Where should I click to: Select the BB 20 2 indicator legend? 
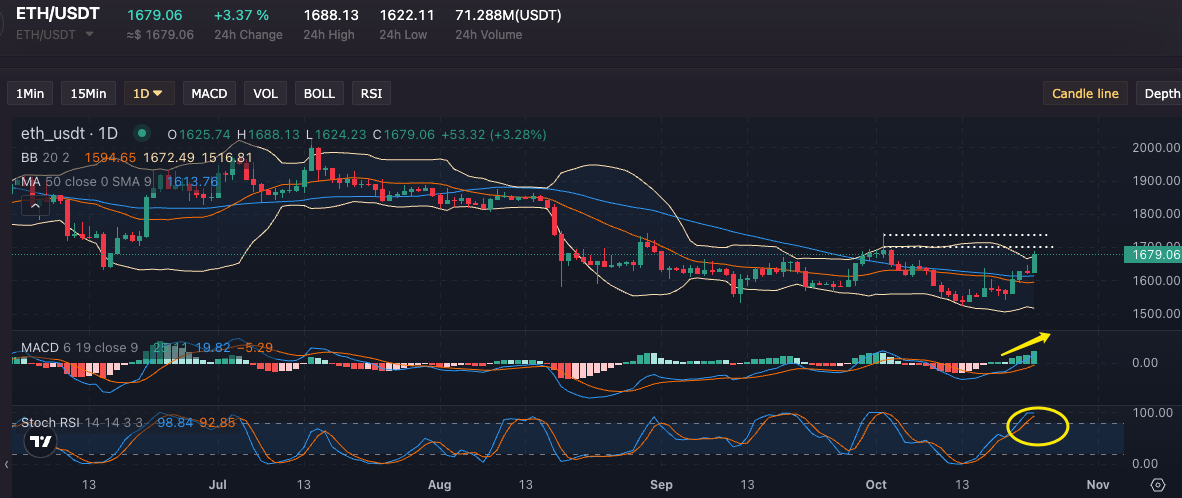click(x=45, y=157)
